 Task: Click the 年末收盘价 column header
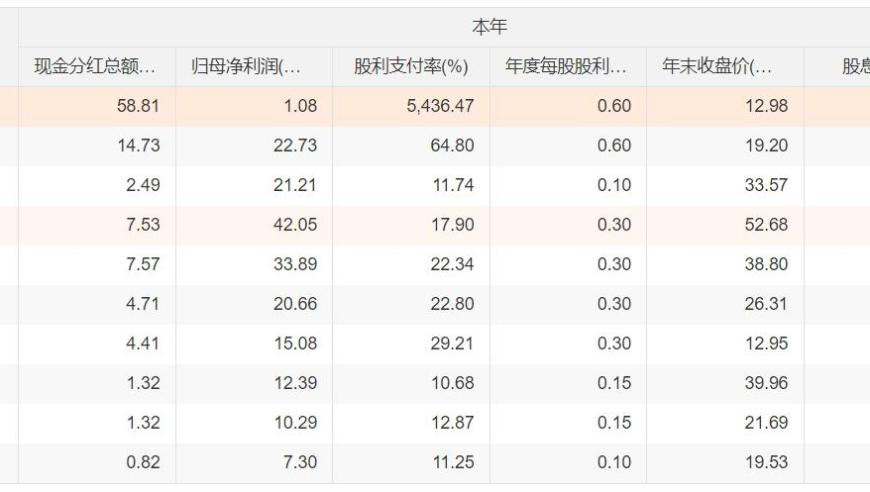click(x=725, y=67)
